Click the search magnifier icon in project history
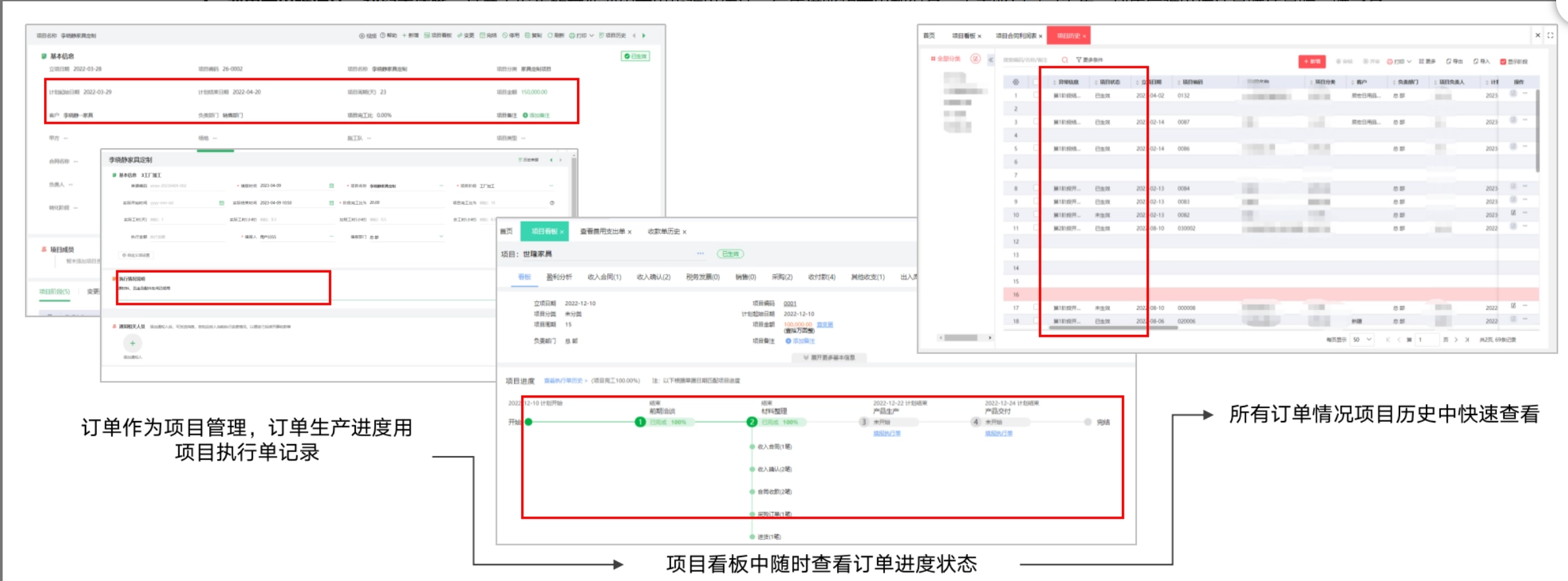 click(1065, 60)
